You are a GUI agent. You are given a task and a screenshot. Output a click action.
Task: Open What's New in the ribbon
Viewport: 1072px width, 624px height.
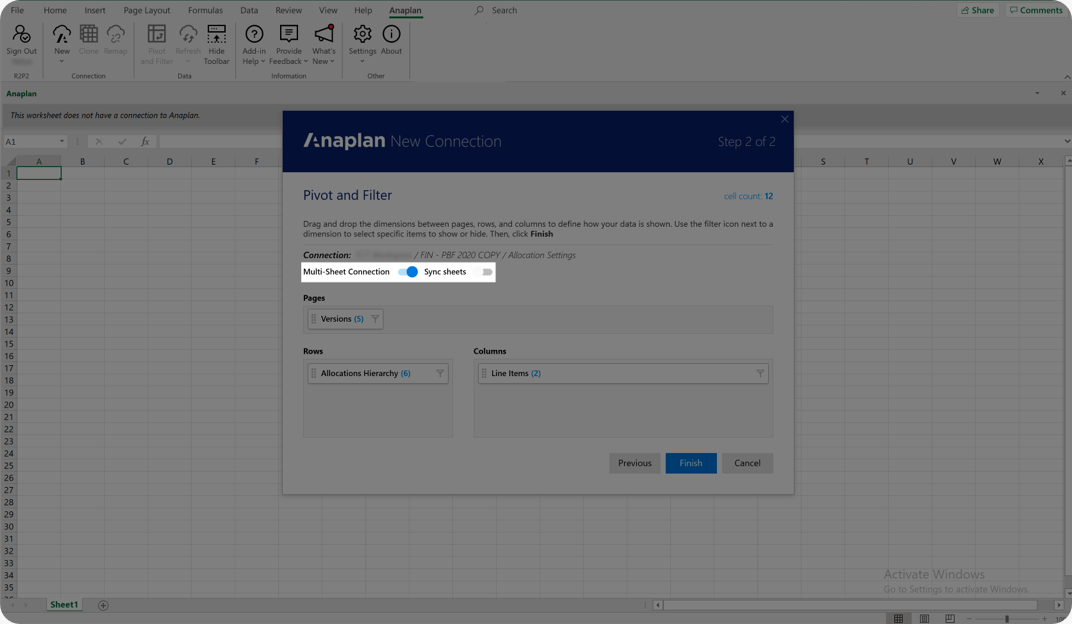pyautogui.click(x=323, y=45)
